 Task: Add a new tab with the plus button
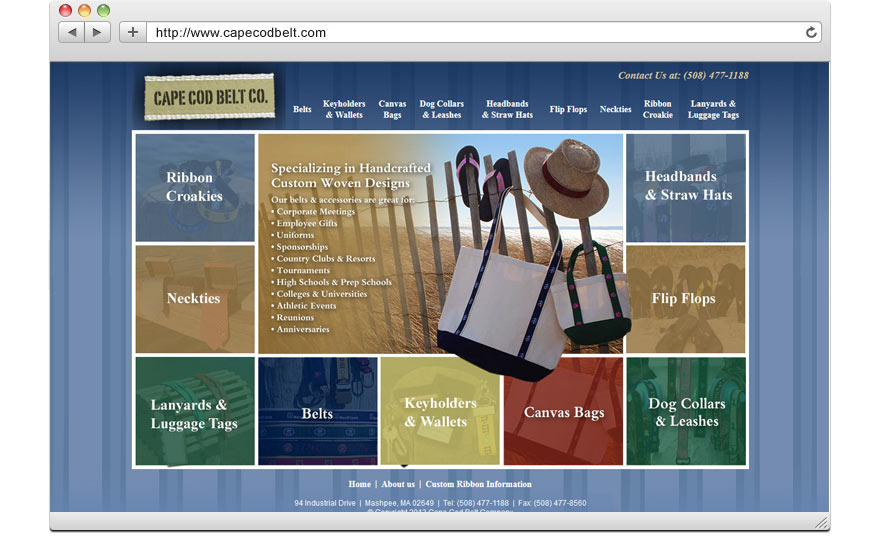pos(133,32)
